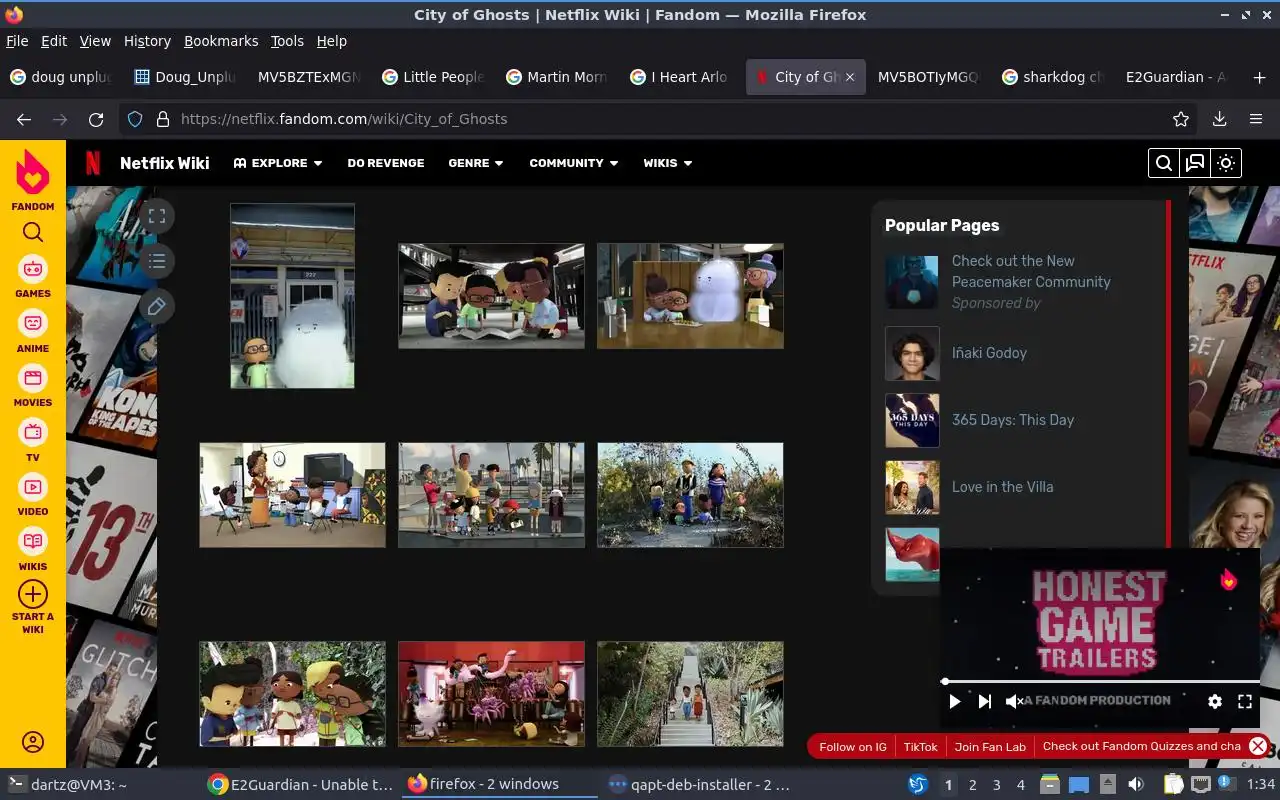Open the Firefox Tools menu
This screenshot has height=800, width=1280.
287,41
